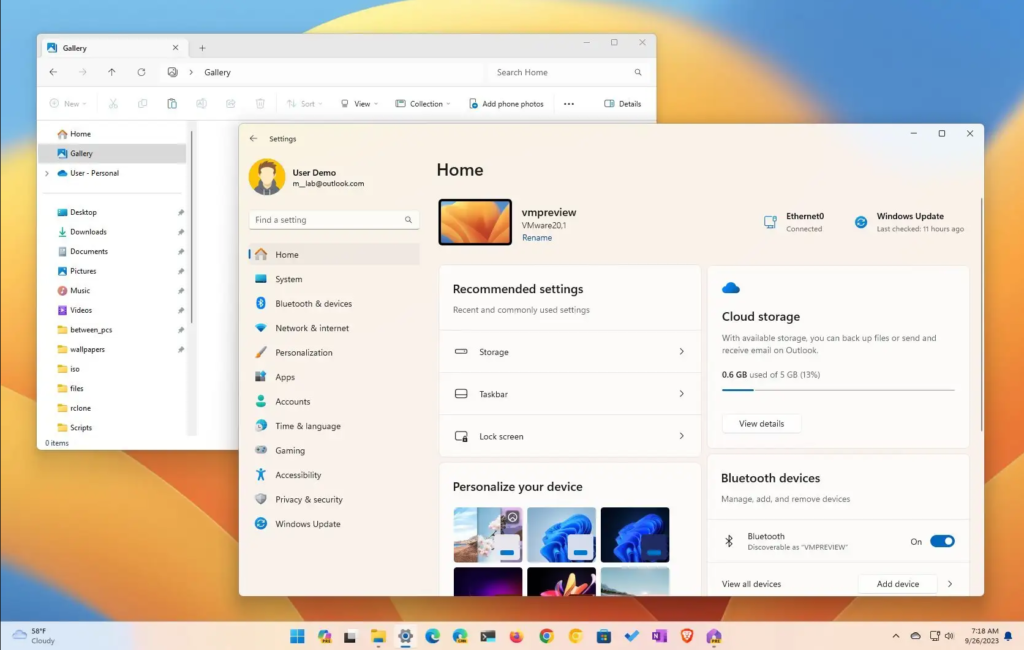Click the cloud storage usage progress bar
The width and height of the screenshot is (1024, 650).
coord(838,390)
